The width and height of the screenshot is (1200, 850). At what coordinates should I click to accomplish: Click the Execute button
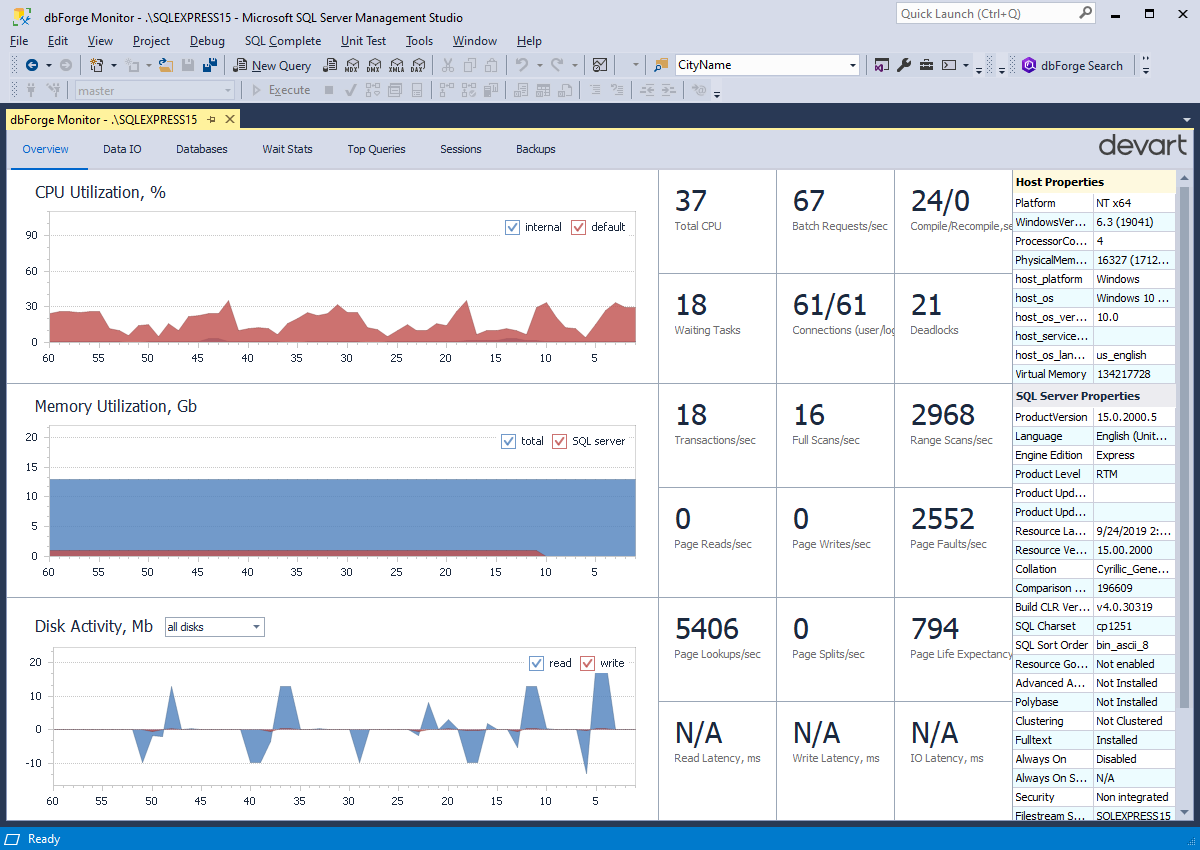tap(289, 90)
